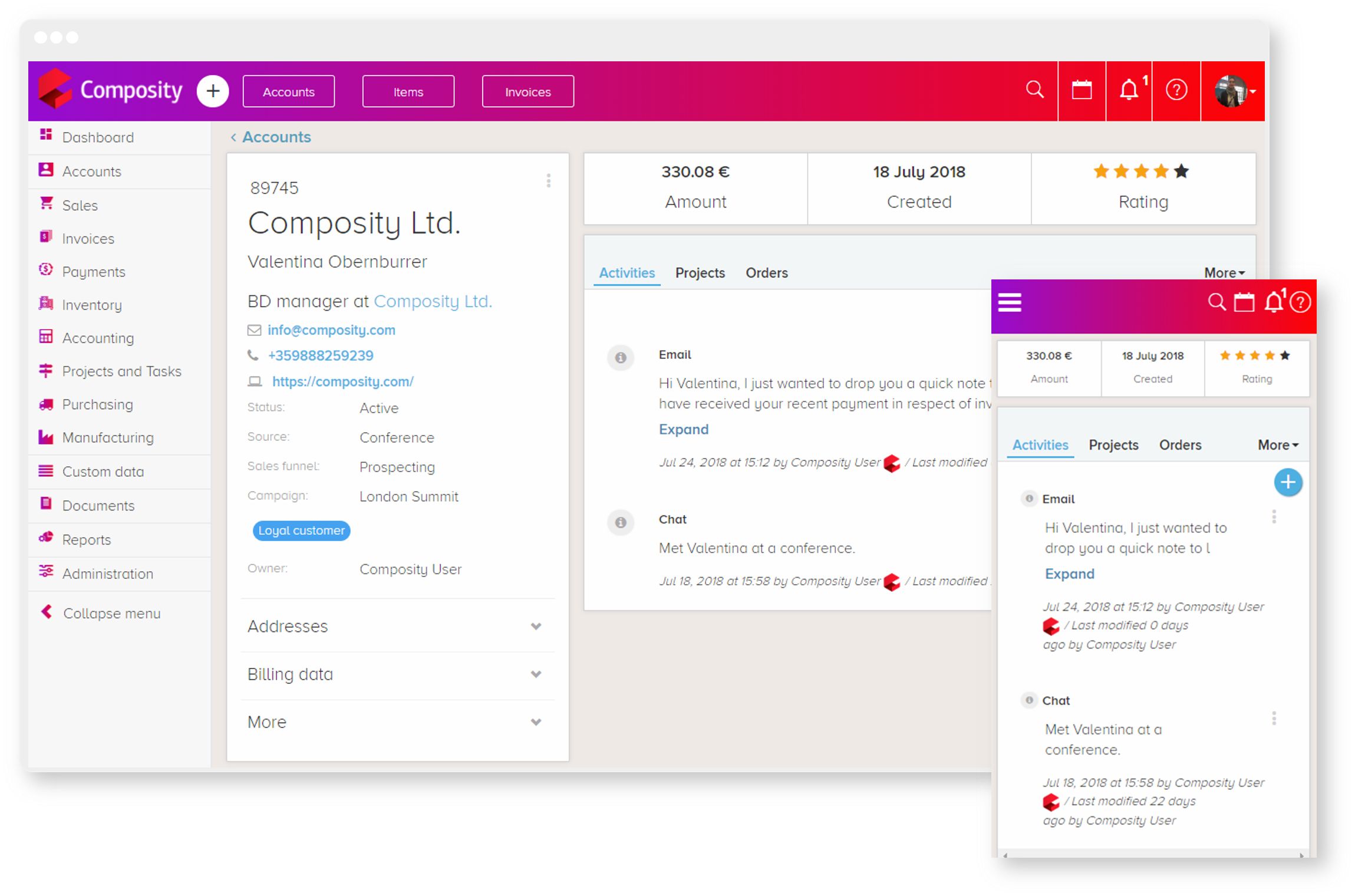
Task: Click the help question mark icon
Action: click(1176, 90)
